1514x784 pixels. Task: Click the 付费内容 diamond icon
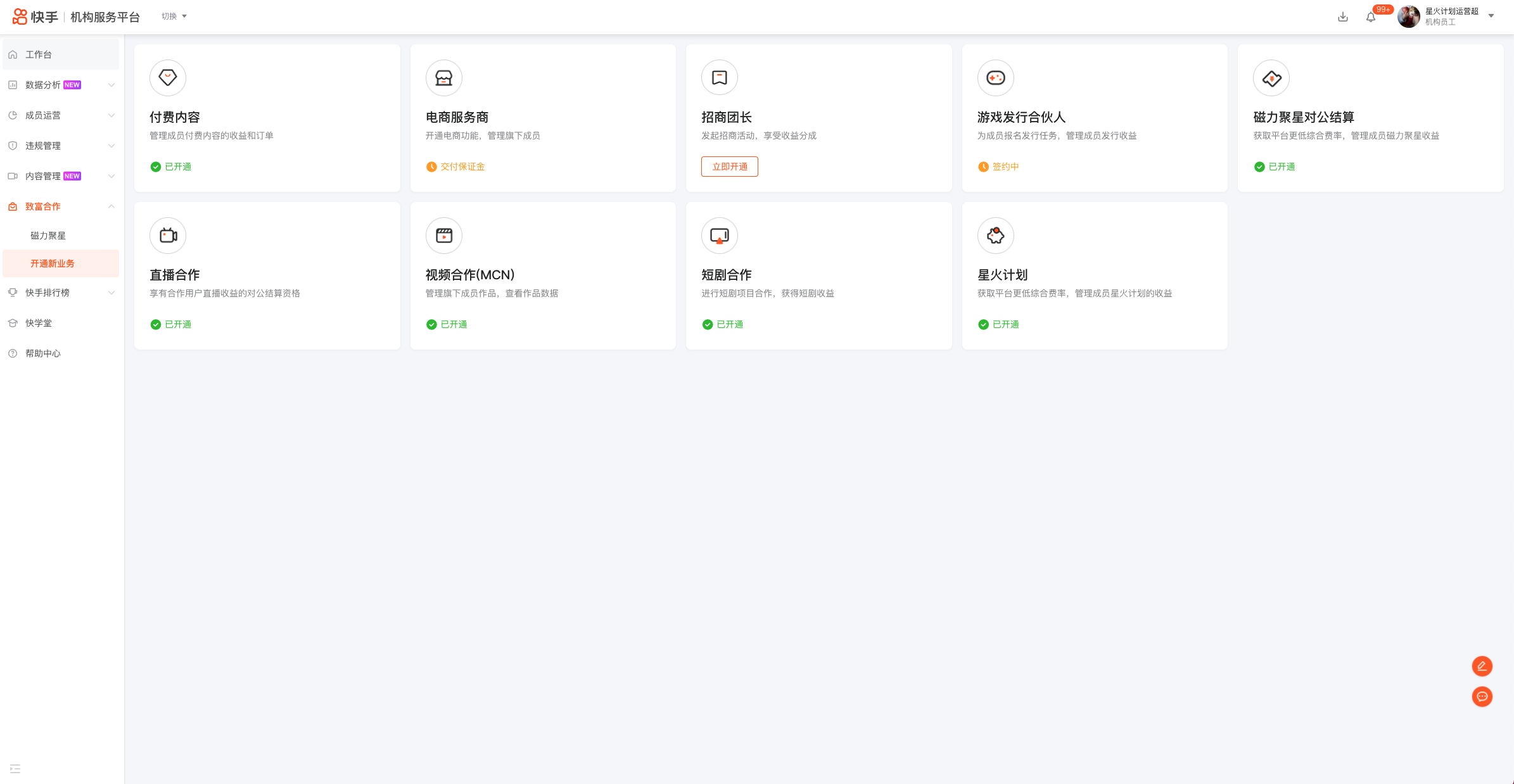point(168,78)
